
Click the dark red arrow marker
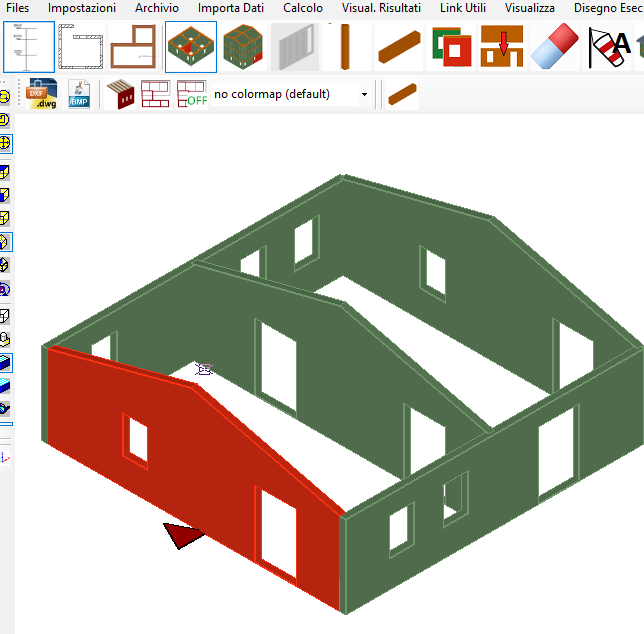[183, 535]
